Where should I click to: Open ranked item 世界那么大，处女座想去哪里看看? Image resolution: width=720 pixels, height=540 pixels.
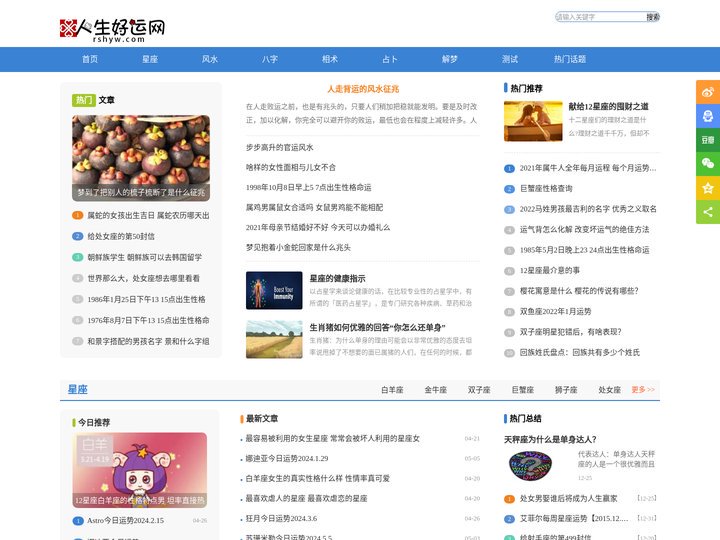[x=143, y=278]
